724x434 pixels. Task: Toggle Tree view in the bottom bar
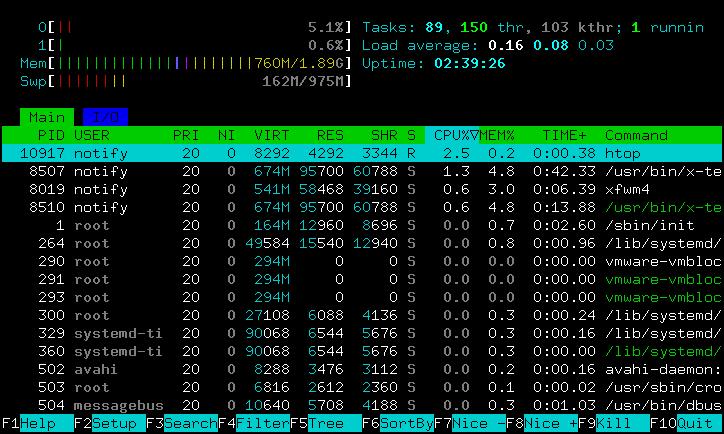coord(326,423)
